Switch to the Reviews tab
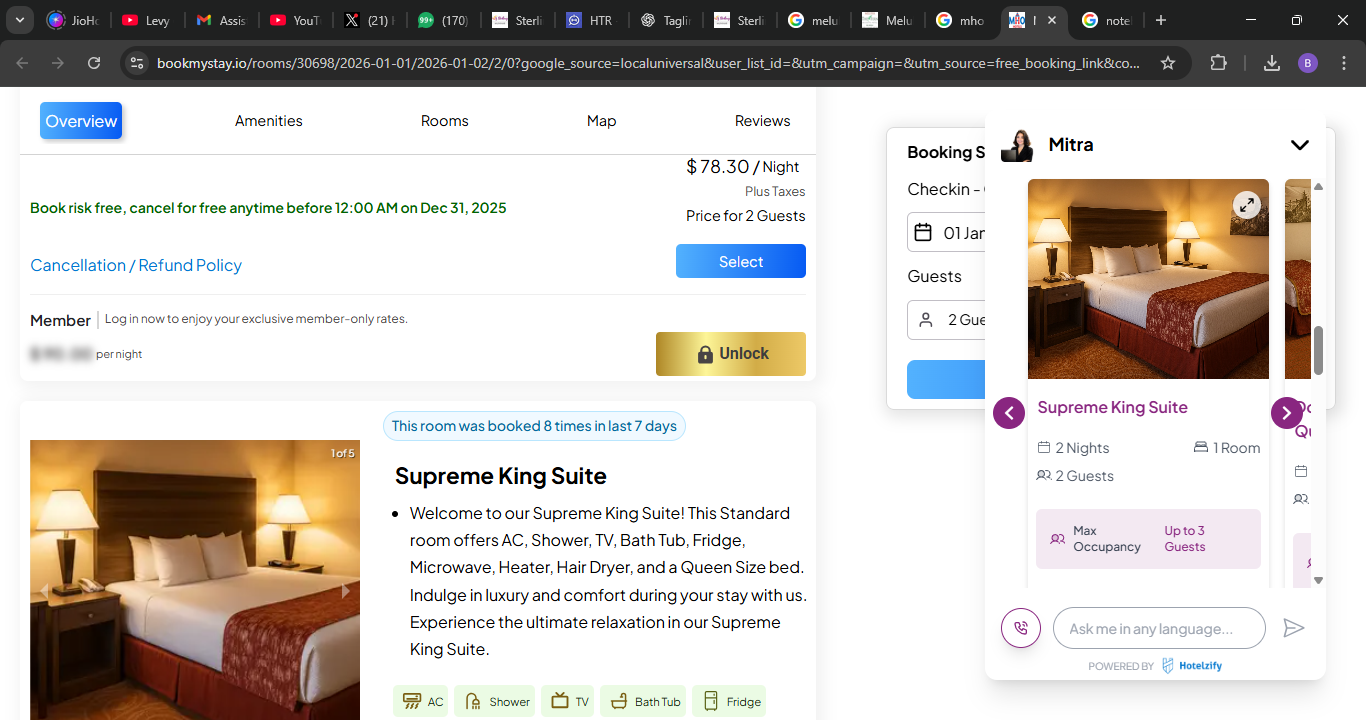This screenshot has width=1366, height=720. (763, 121)
